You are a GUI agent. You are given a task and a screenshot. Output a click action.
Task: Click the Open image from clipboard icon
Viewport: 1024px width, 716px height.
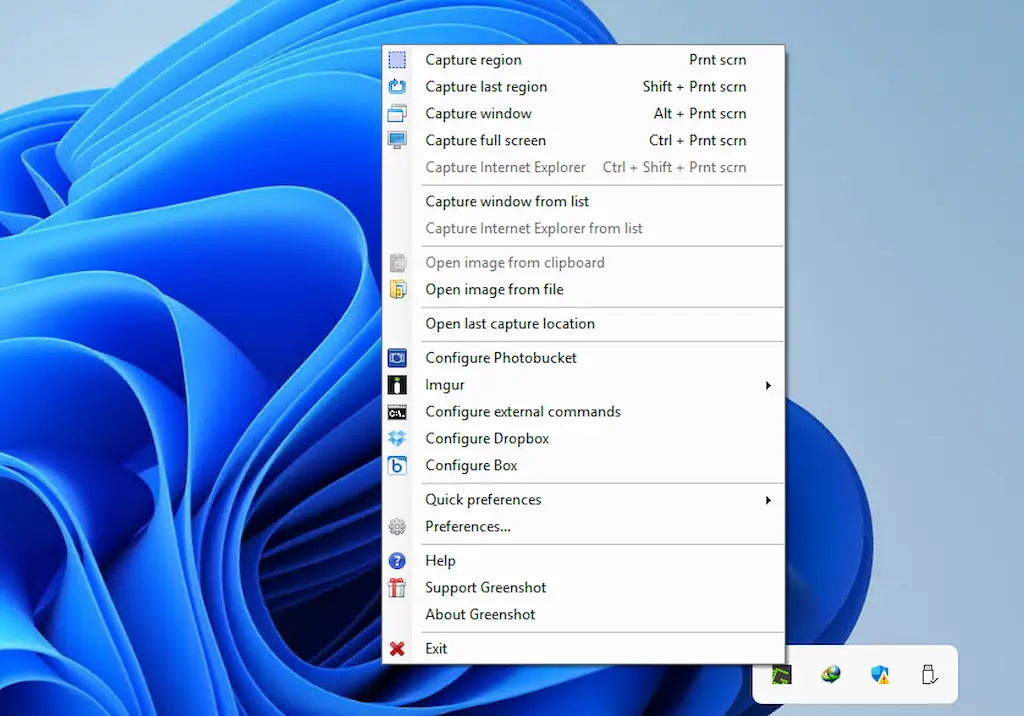[397, 263]
